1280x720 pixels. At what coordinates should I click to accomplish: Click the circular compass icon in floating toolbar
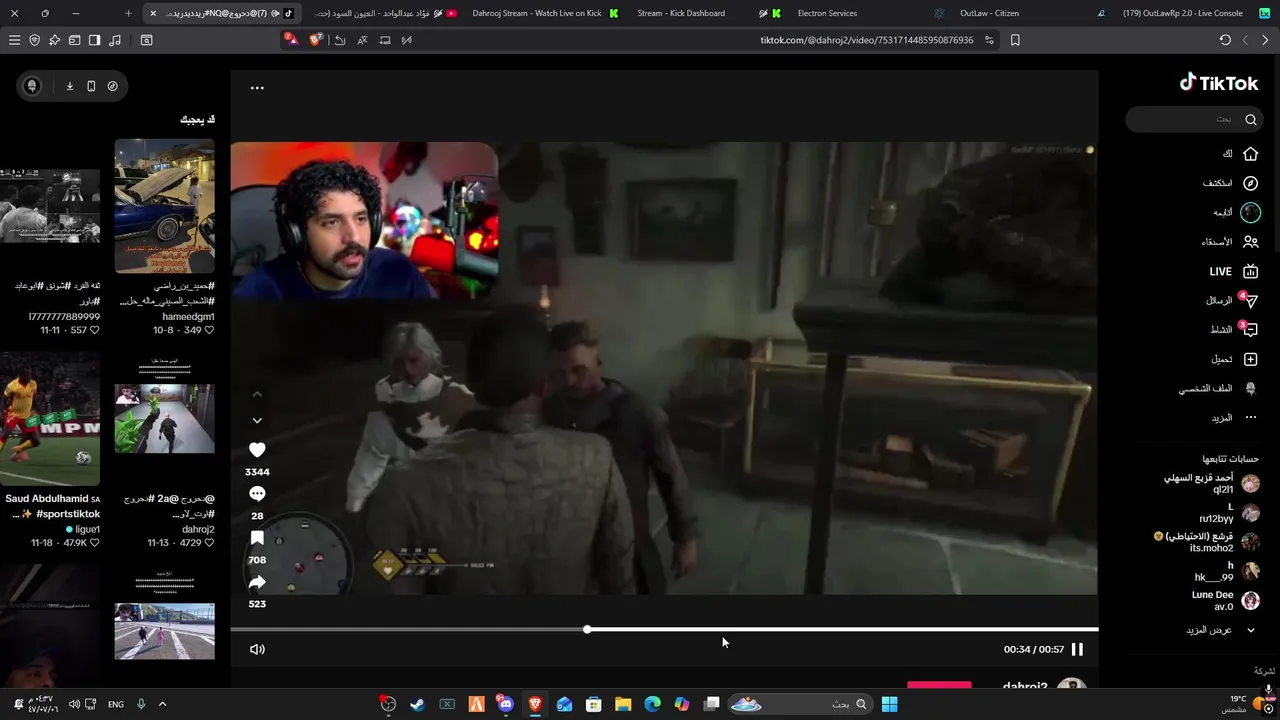(112, 86)
